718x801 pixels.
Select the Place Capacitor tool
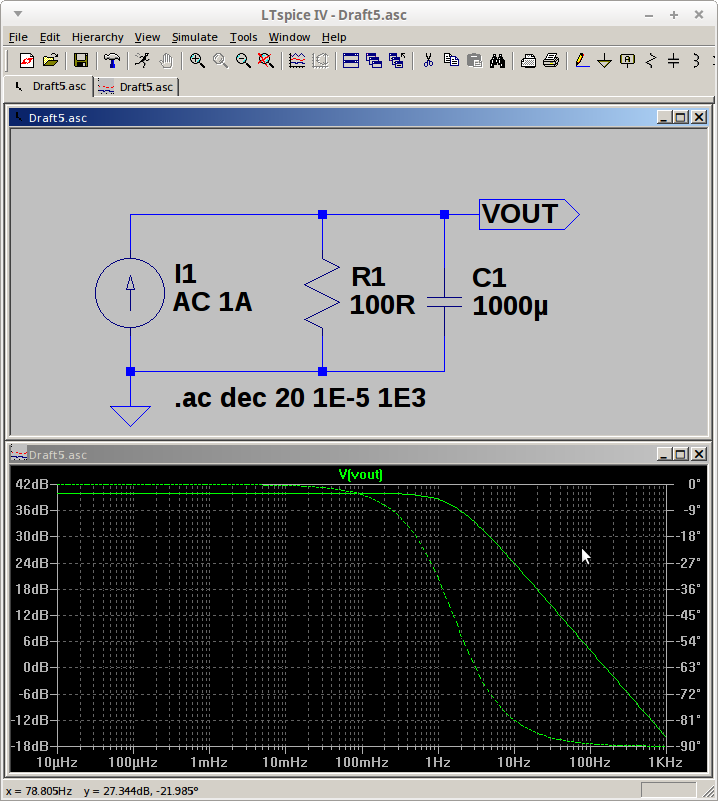pos(674,61)
